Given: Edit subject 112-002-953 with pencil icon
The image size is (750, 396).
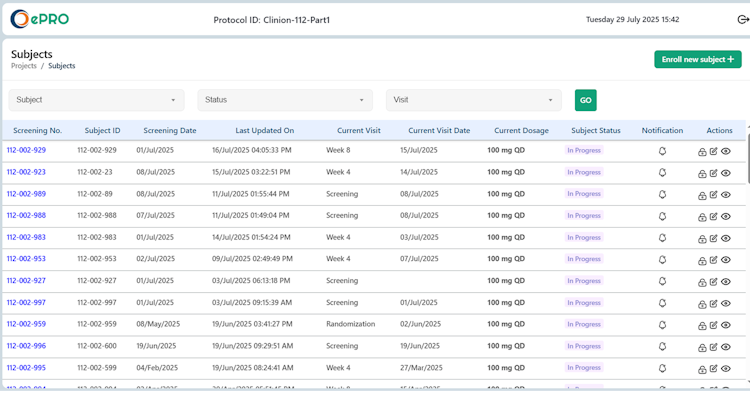Looking at the screenshot, I should 713,260.
